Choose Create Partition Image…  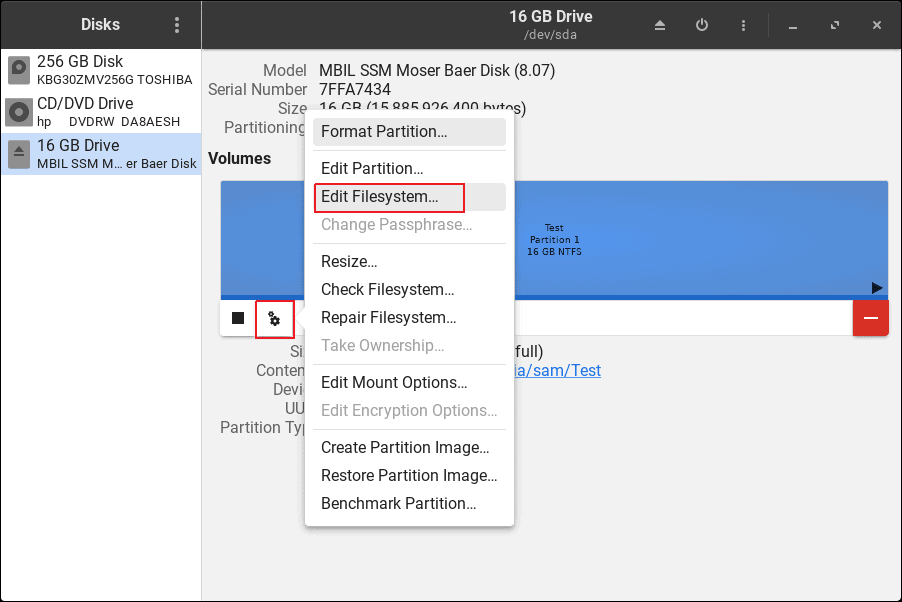coord(409,448)
